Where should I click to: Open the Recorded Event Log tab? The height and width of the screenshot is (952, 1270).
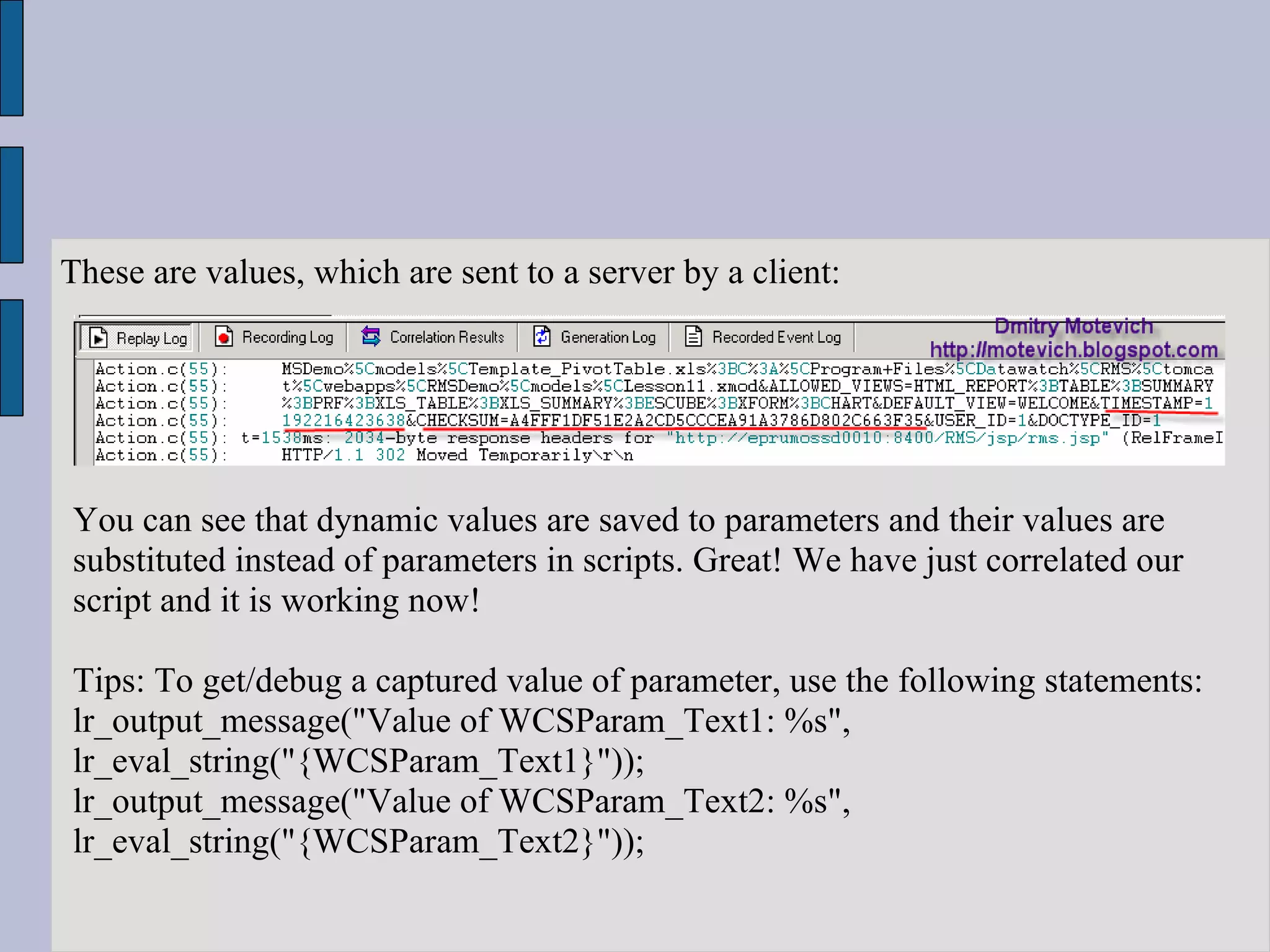click(x=763, y=337)
